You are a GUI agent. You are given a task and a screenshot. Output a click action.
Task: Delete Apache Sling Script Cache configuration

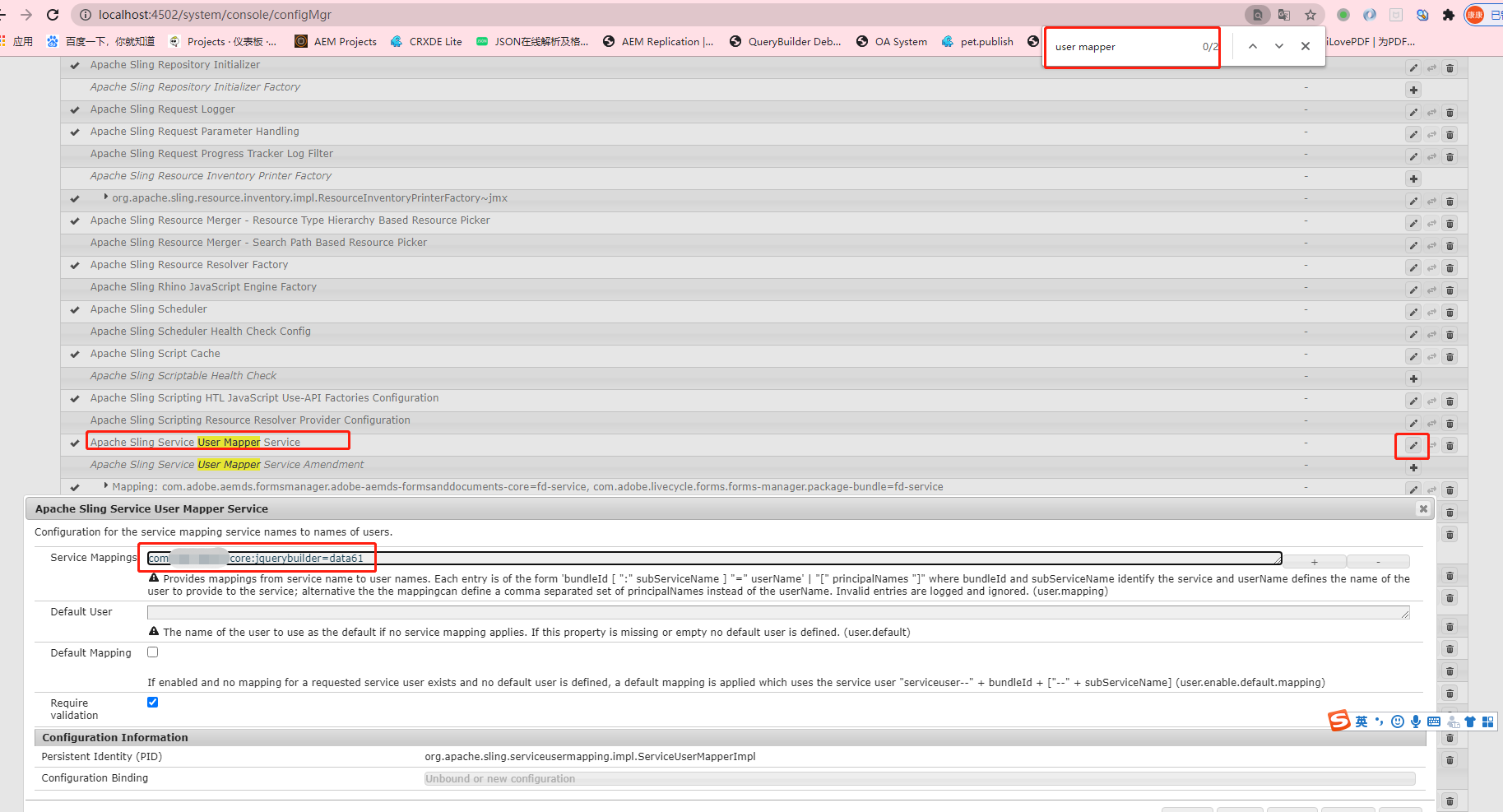click(1450, 357)
